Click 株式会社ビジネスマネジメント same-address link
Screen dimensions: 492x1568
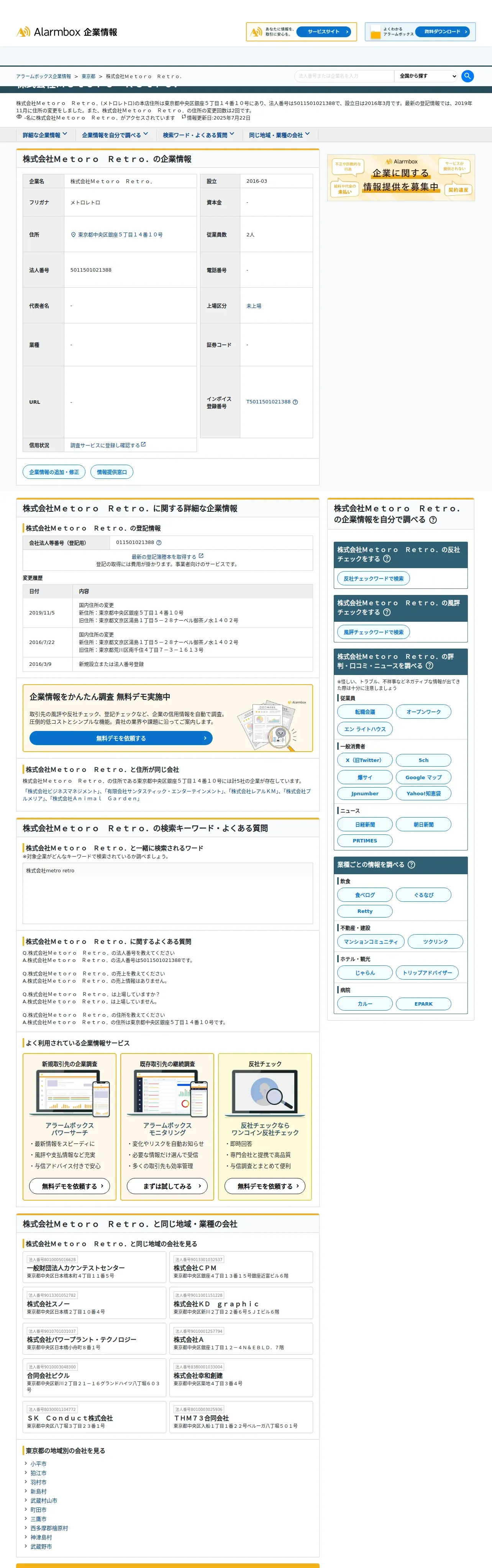click(63, 792)
